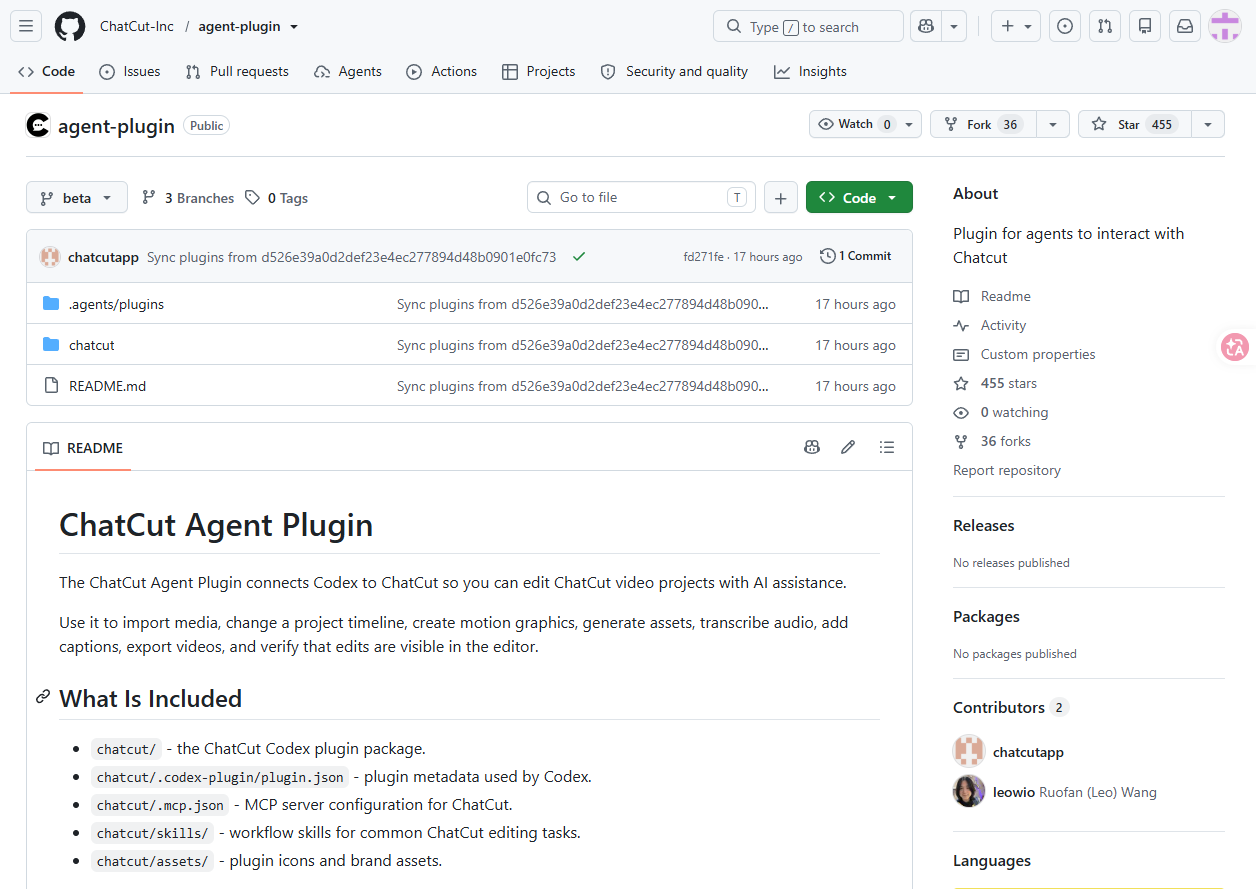1256x889 pixels.
Task: Open the agent-plugin repo name dropdown caret
Action: (x=294, y=27)
